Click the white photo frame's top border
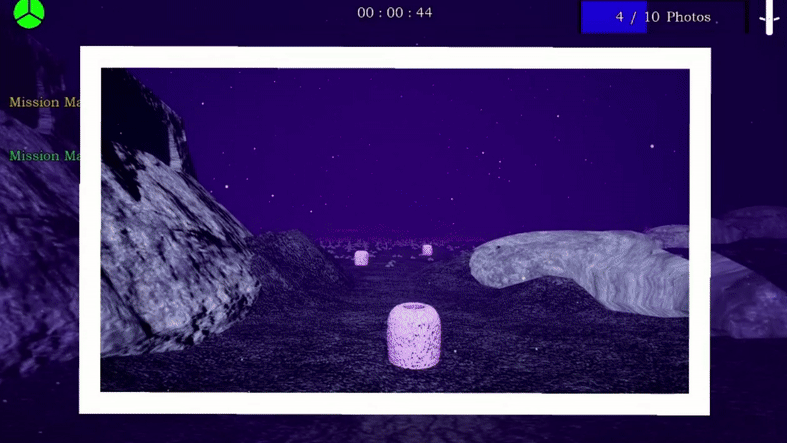This screenshot has width=787, height=443. 395,57
